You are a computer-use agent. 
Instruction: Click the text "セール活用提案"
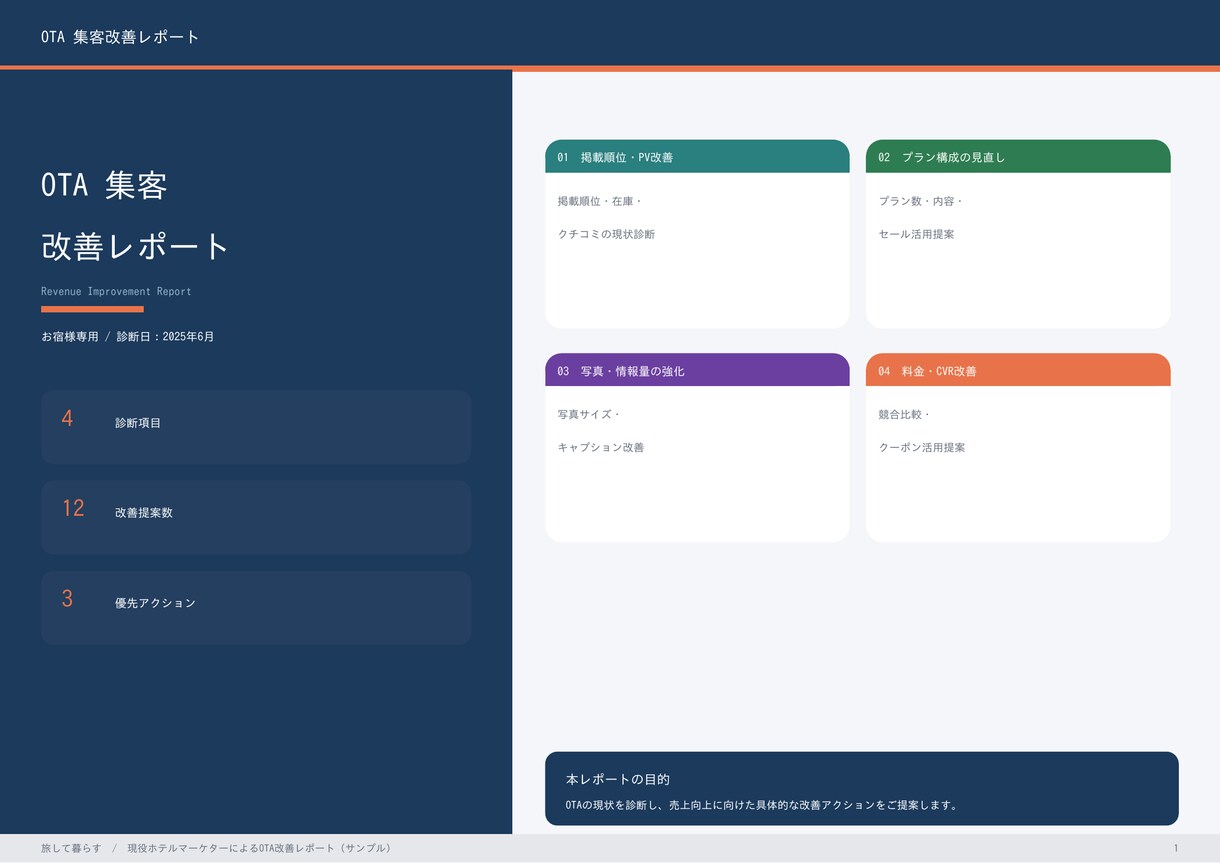(x=916, y=234)
